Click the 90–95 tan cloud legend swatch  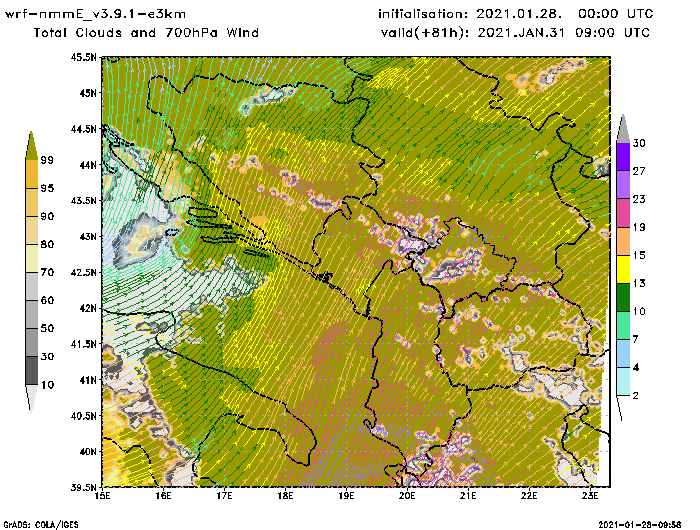(32, 202)
